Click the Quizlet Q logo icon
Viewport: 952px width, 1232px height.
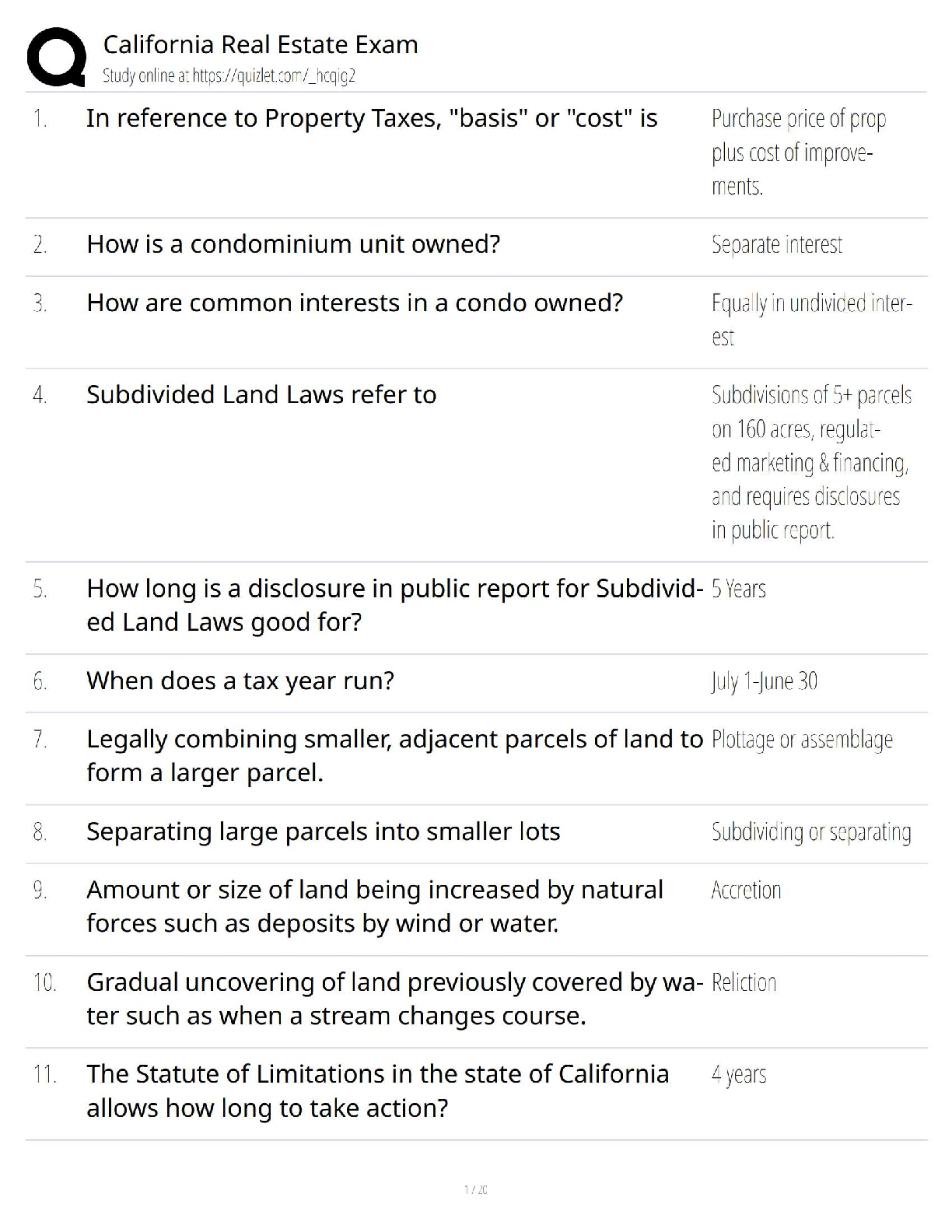coord(56,56)
